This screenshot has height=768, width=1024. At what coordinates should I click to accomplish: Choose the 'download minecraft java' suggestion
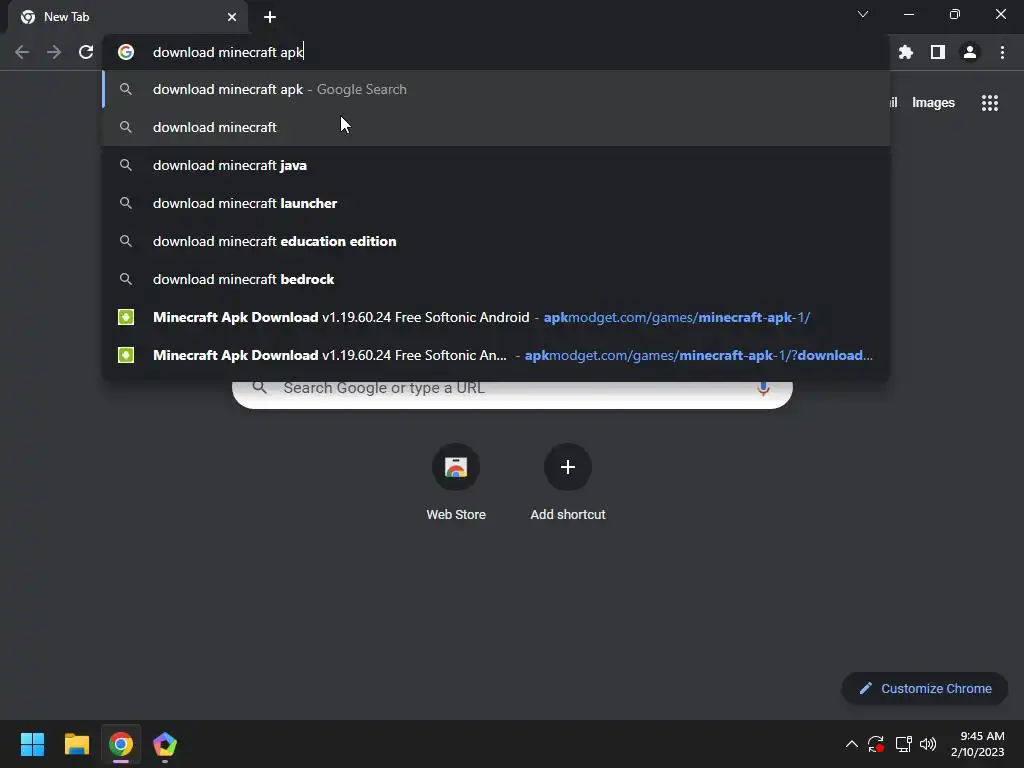[496, 165]
